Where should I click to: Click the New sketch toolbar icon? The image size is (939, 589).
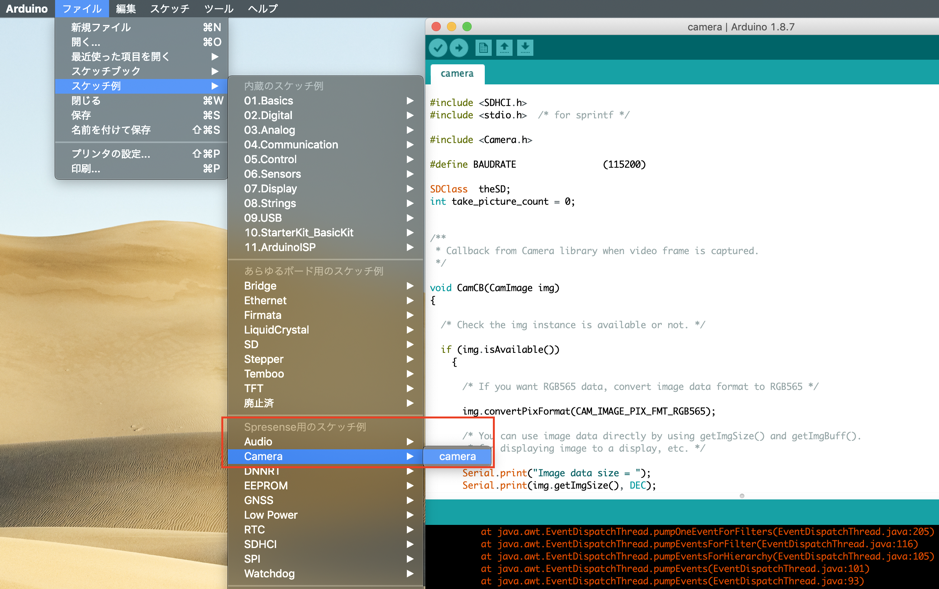[x=483, y=48]
